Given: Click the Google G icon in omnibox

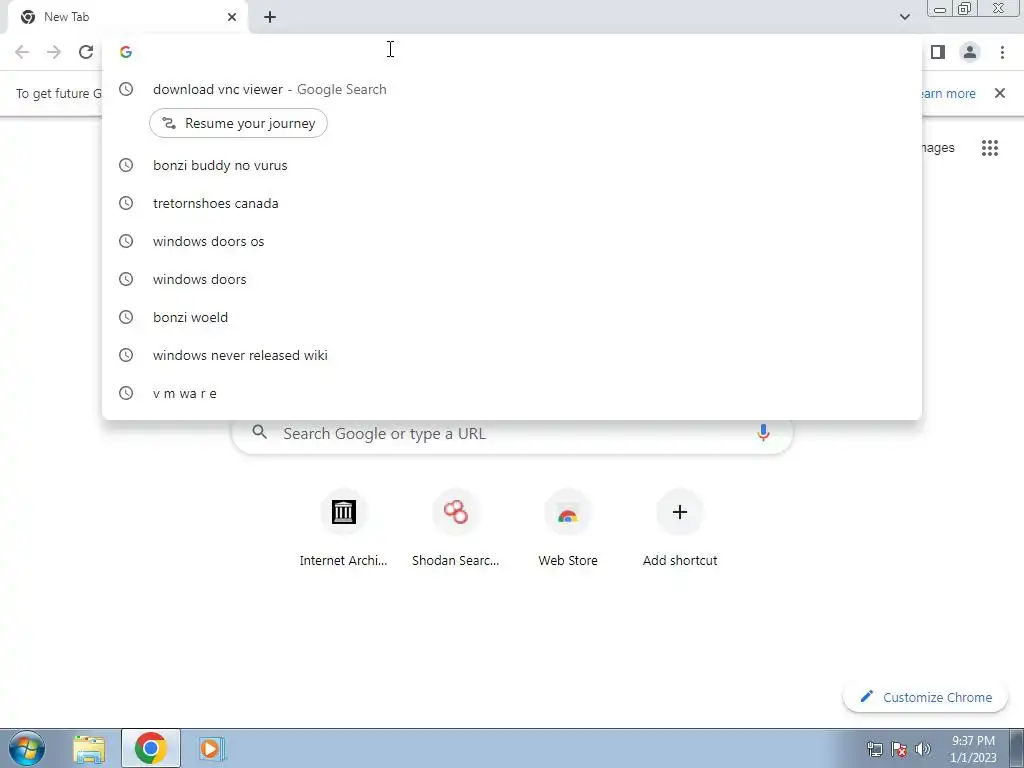Looking at the screenshot, I should point(126,52).
